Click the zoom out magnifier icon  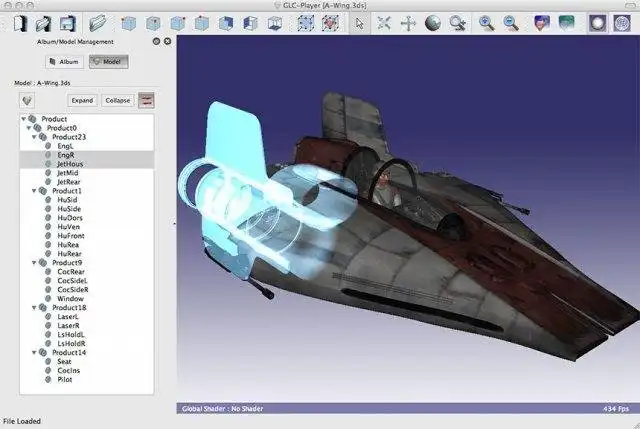pyautogui.click(x=511, y=22)
